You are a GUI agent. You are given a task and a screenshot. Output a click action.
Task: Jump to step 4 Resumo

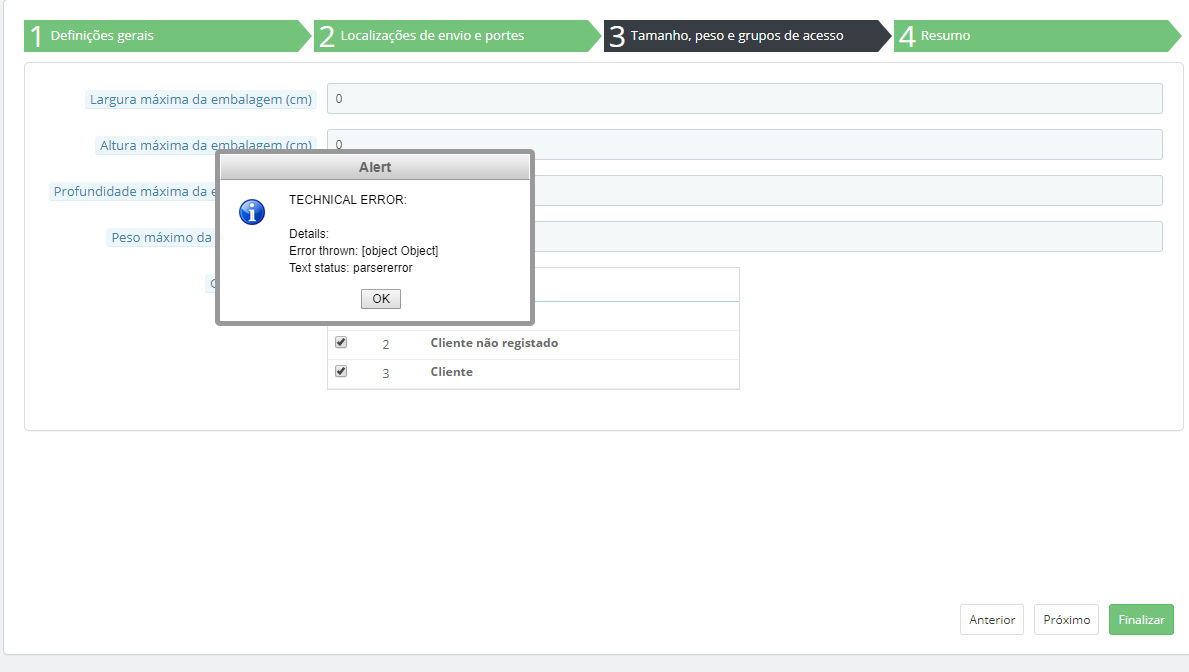pyautogui.click(x=1037, y=36)
